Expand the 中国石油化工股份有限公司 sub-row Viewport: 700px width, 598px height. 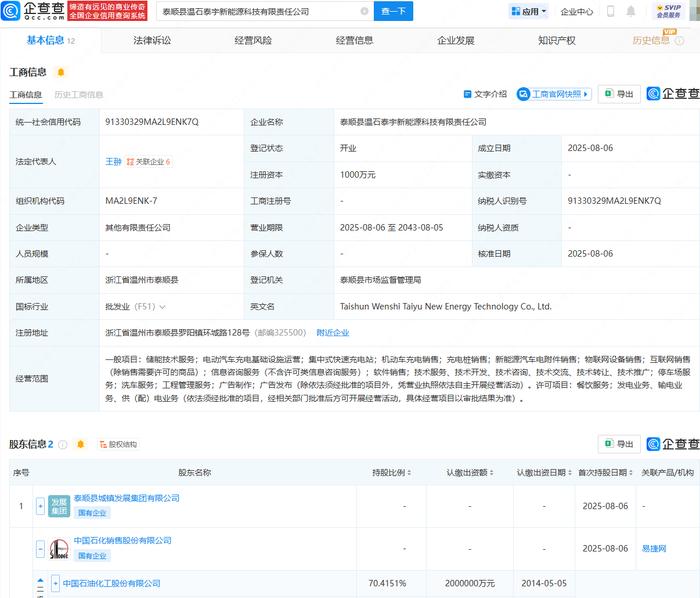pyautogui.click(x=55, y=583)
